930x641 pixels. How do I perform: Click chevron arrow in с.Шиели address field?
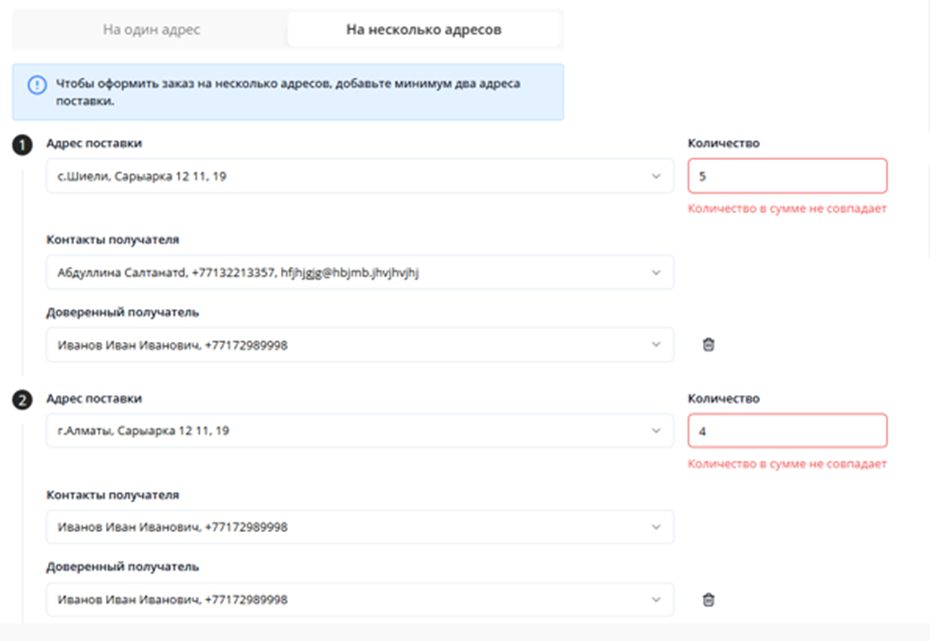click(x=656, y=176)
